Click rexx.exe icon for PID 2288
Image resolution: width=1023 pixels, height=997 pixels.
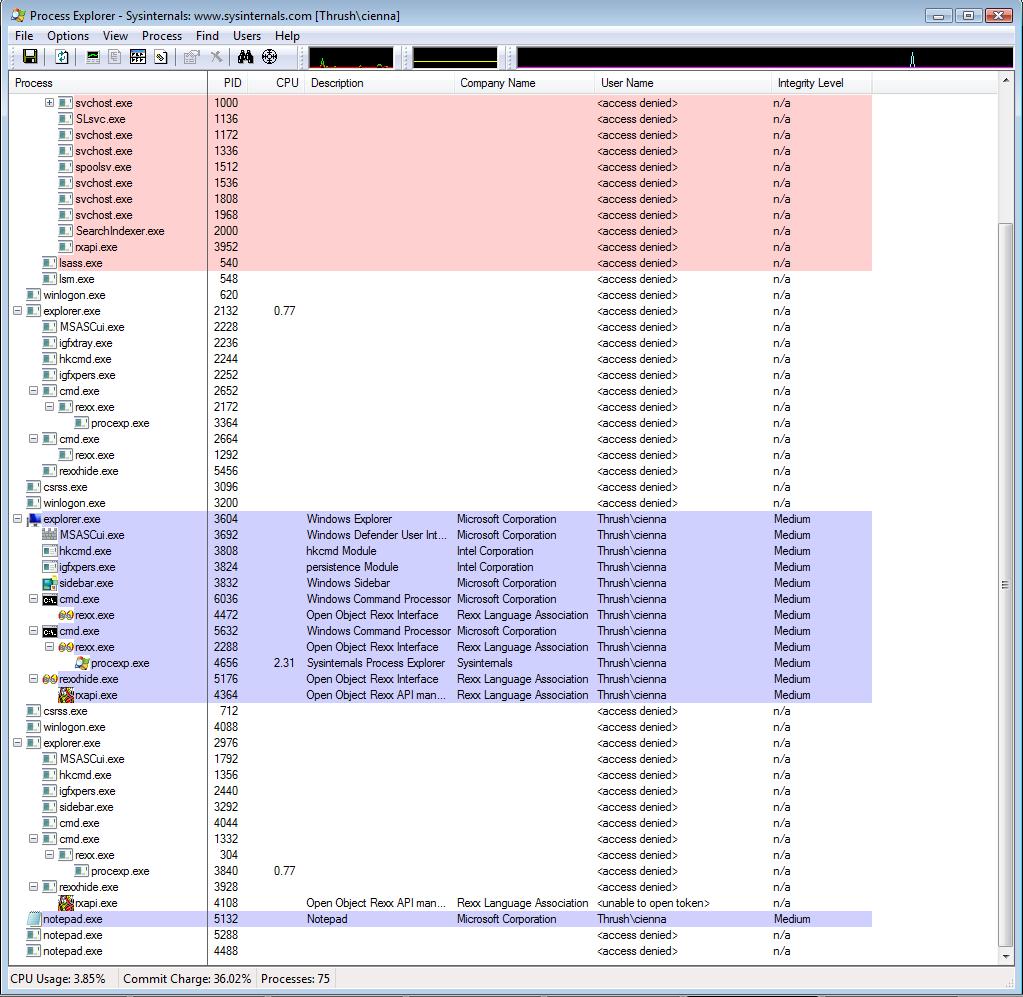(x=66, y=647)
